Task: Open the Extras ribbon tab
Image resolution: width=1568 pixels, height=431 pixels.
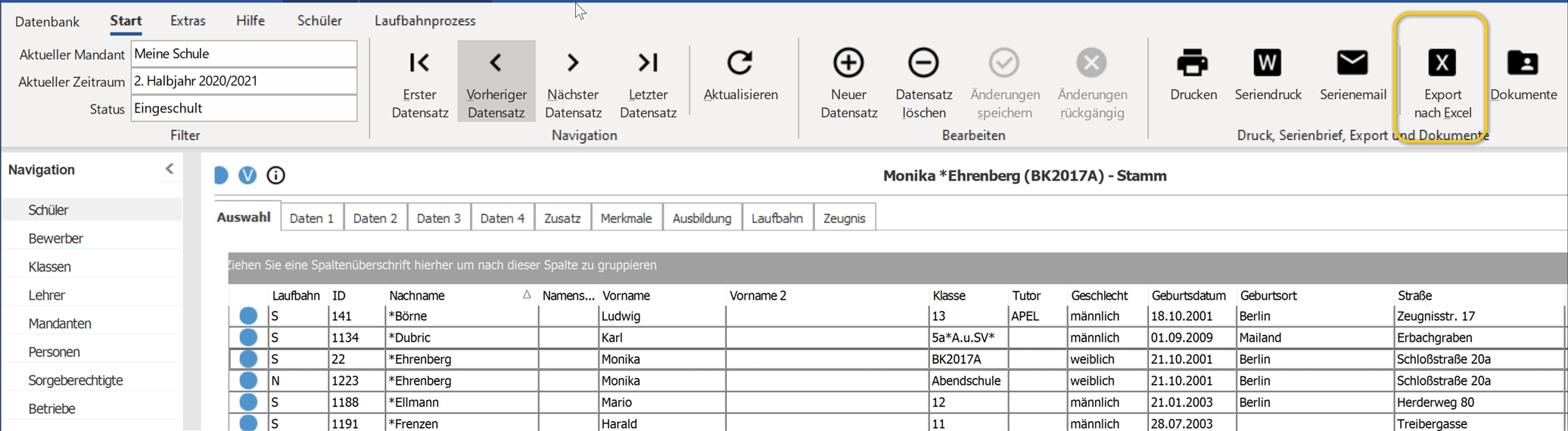Action: (188, 20)
